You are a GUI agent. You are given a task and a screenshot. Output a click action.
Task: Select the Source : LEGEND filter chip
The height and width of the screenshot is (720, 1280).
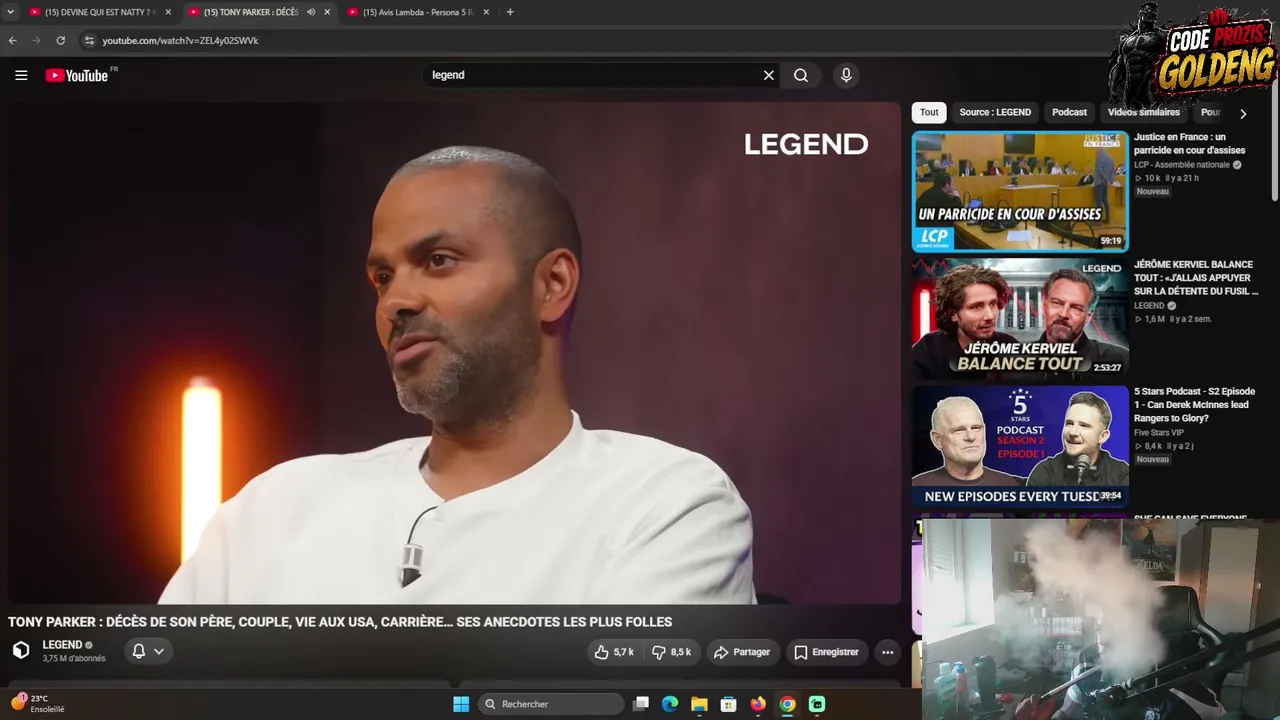pos(995,112)
